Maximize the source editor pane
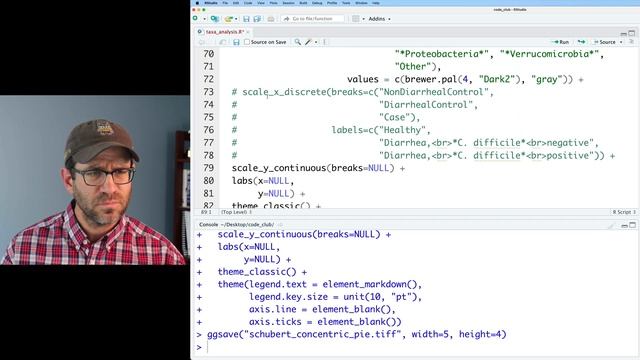Viewport: 640px width, 360px height. pos(631,33)
